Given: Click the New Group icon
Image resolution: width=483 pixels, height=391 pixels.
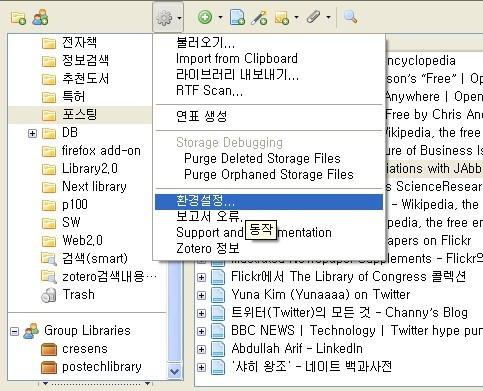Looking at the screenshot, I should 40,17.
